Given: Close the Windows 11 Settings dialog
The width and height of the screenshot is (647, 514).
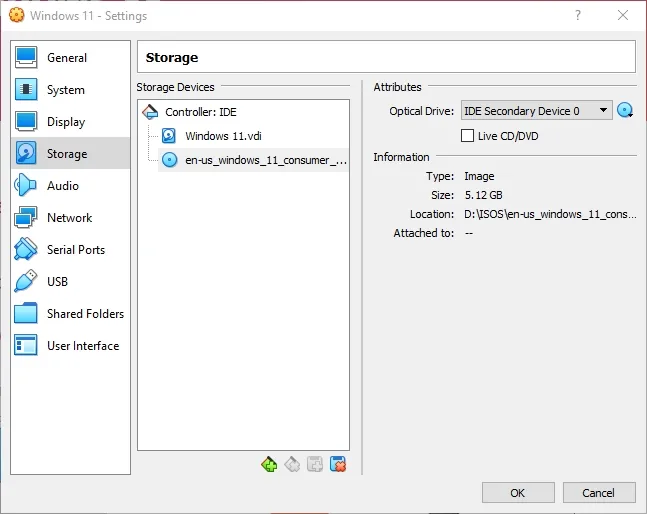Looking at the screenshot, I should coord(623,15).
